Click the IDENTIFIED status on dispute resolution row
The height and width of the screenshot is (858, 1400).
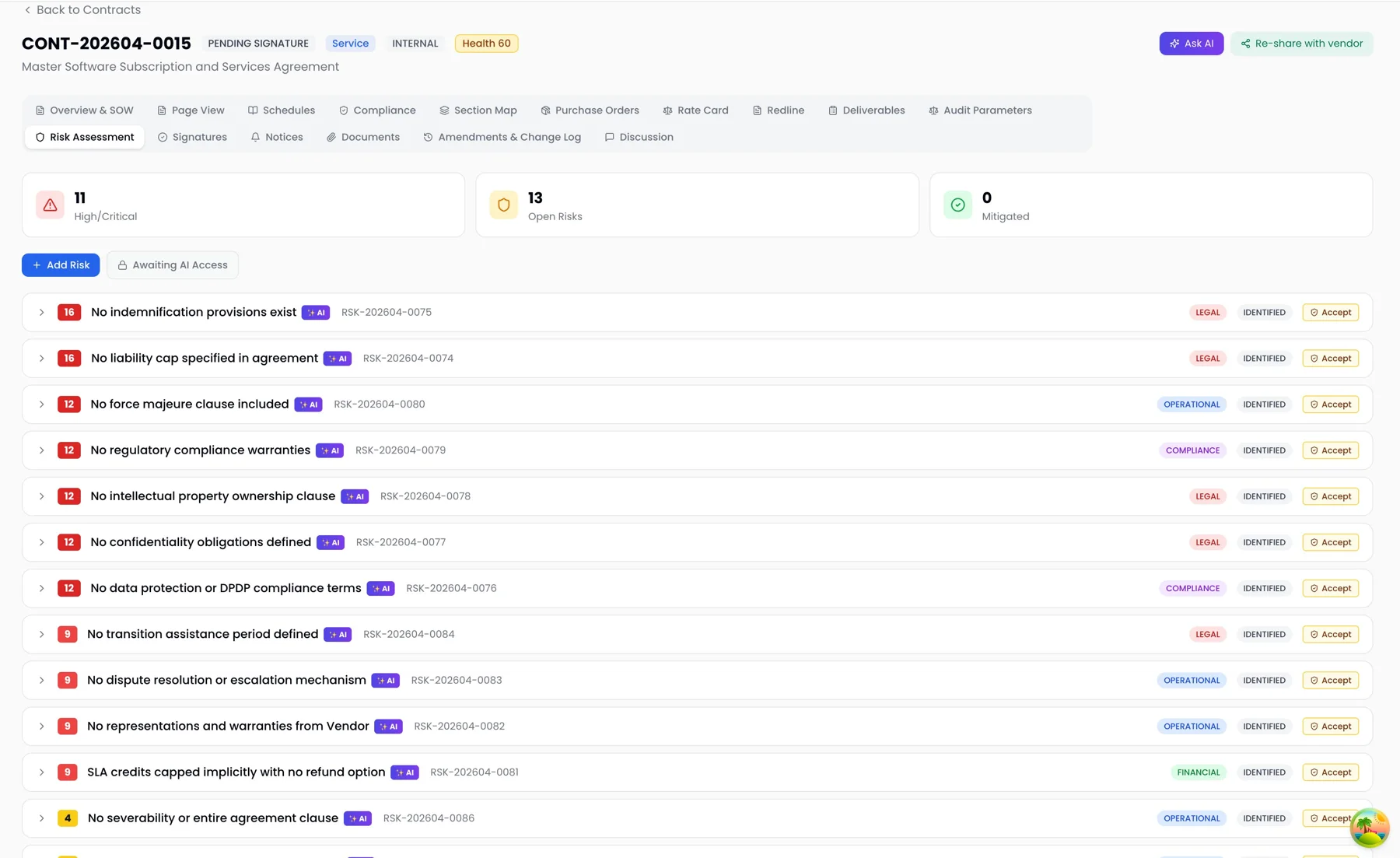click(1264, 681)
